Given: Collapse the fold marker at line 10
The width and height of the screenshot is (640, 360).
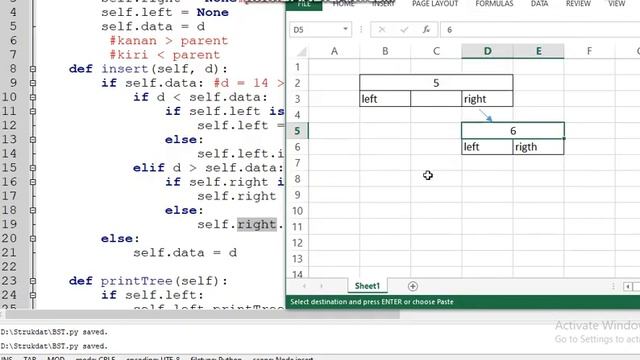Looking at the screenshot, I should (33, 97).
